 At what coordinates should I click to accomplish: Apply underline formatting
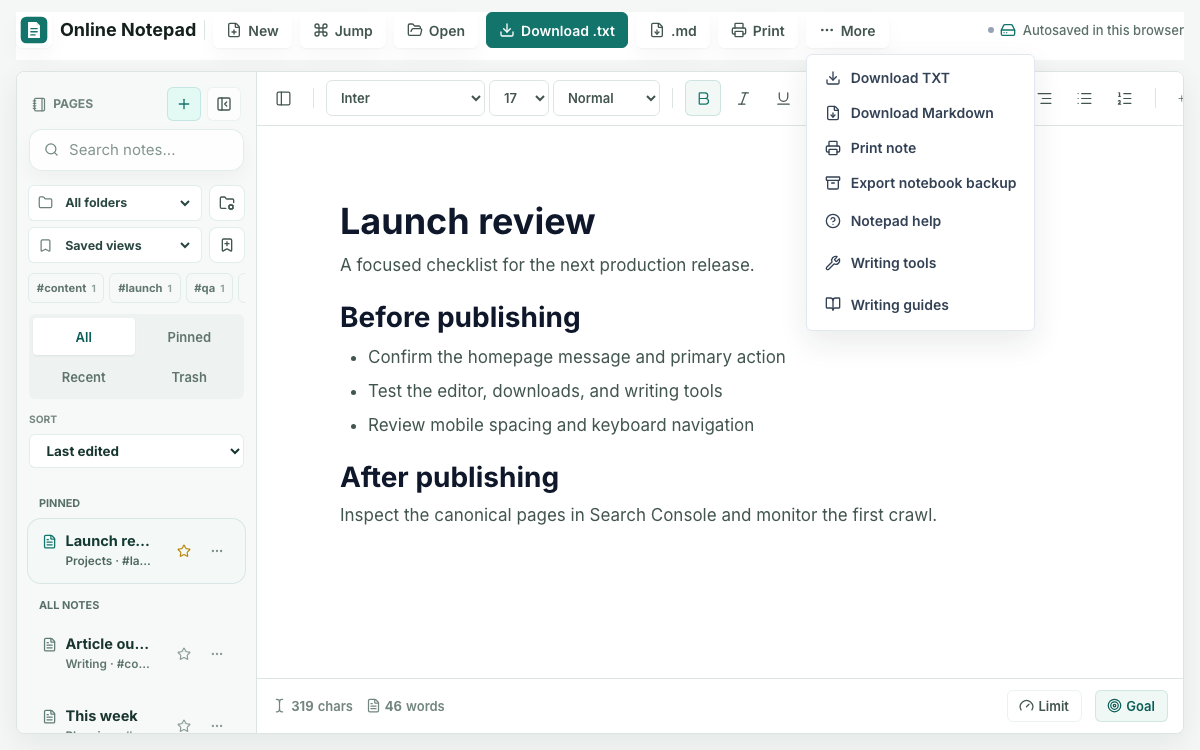click(783, 98)
